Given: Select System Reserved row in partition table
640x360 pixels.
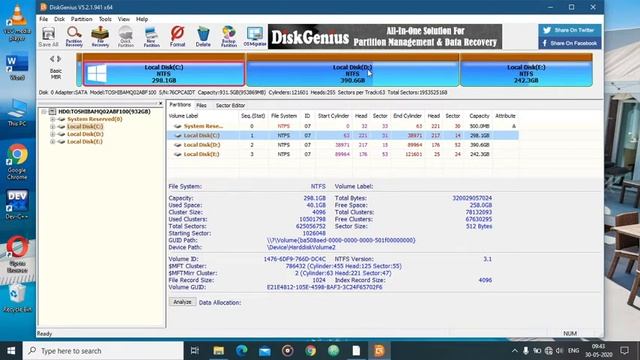Looking at the screenshot, I should [343, 126].
